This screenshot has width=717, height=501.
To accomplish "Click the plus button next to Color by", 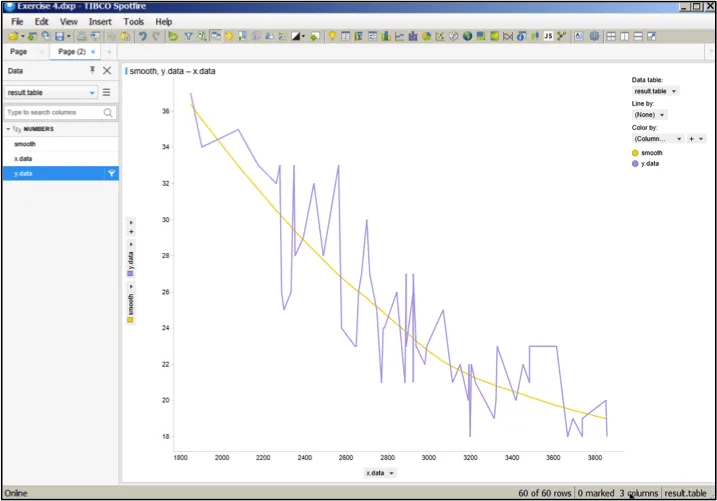I will point(691,139).
